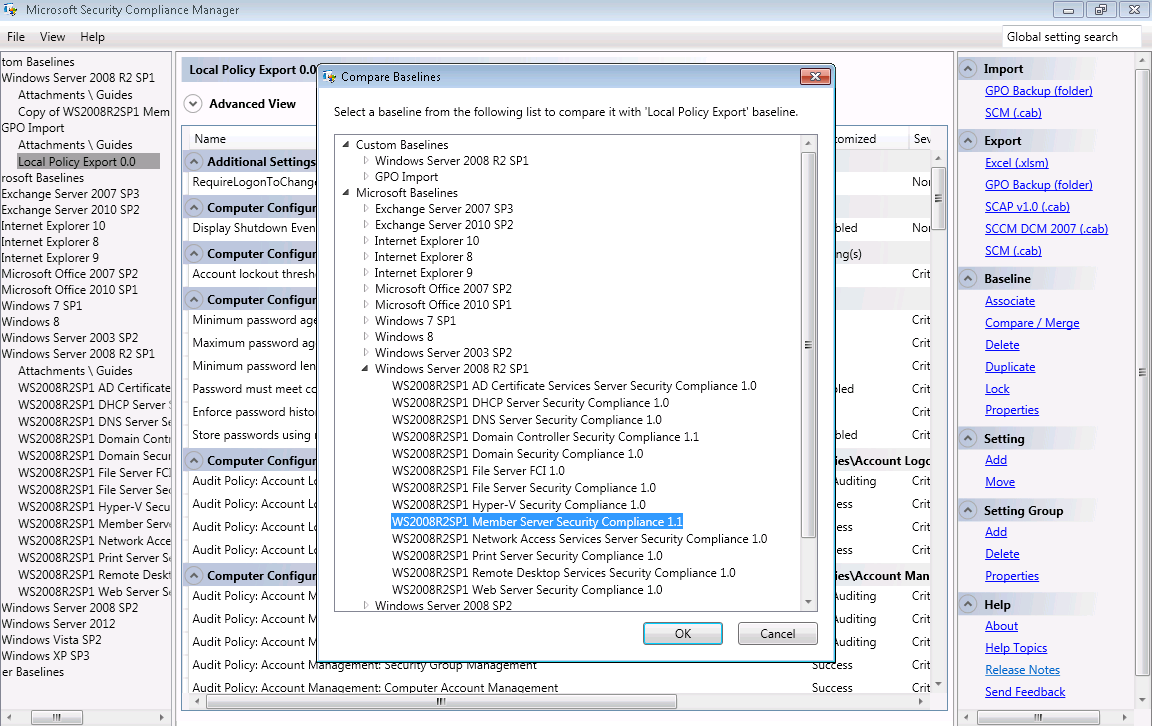Viewport: 1152px width, 726px height.
Task: Collapse the Additional Settings group
Action: pyautogui.click(x=194, y=162)
